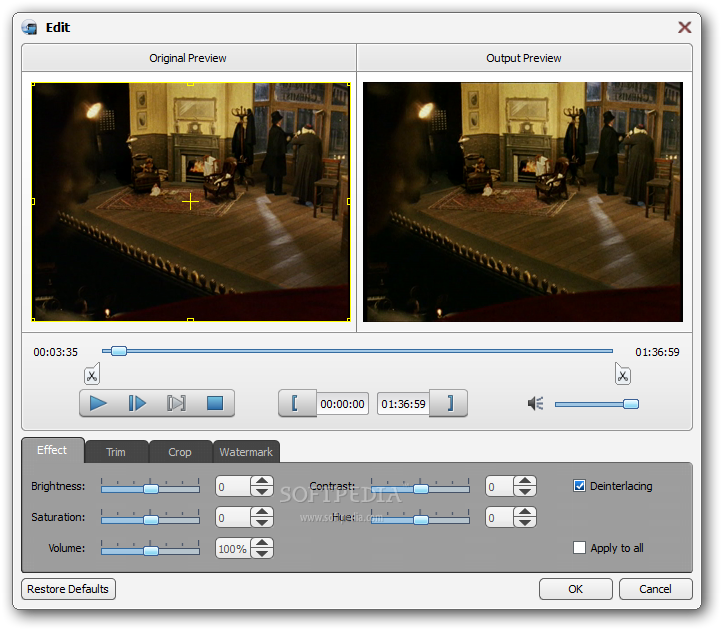This screenshot has height=630, width=722.
Task: Open the Trim tab
Action: [x=116, y=452]
